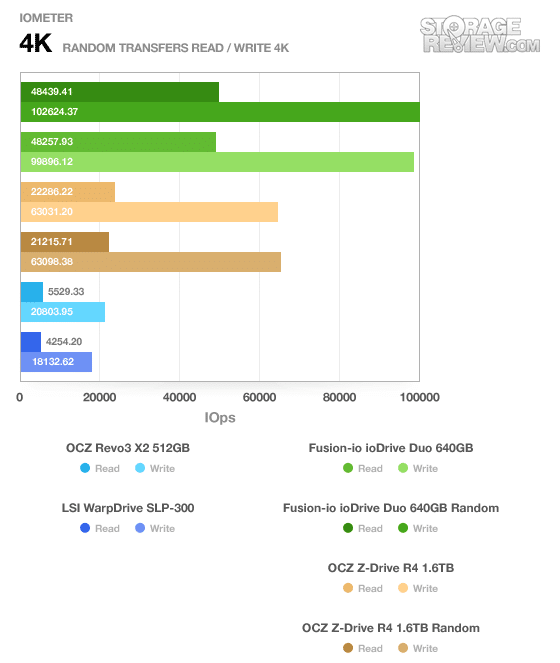Click OCZ Z-Drive R4 1.6TB Read dot
560x663 pixels.
pos(348,588)
